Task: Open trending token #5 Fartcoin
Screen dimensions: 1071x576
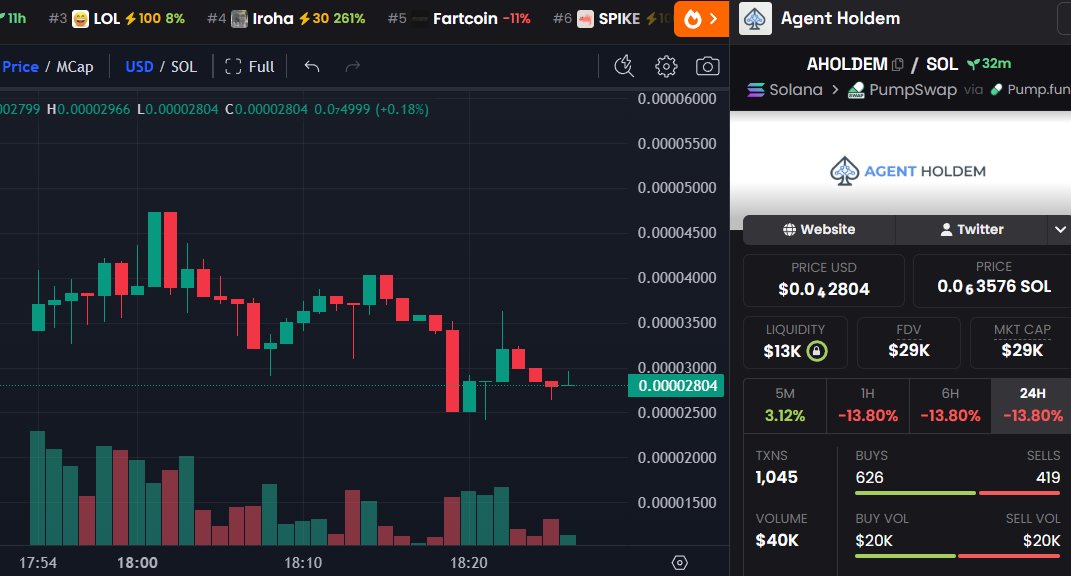Action: coord(459,18)
